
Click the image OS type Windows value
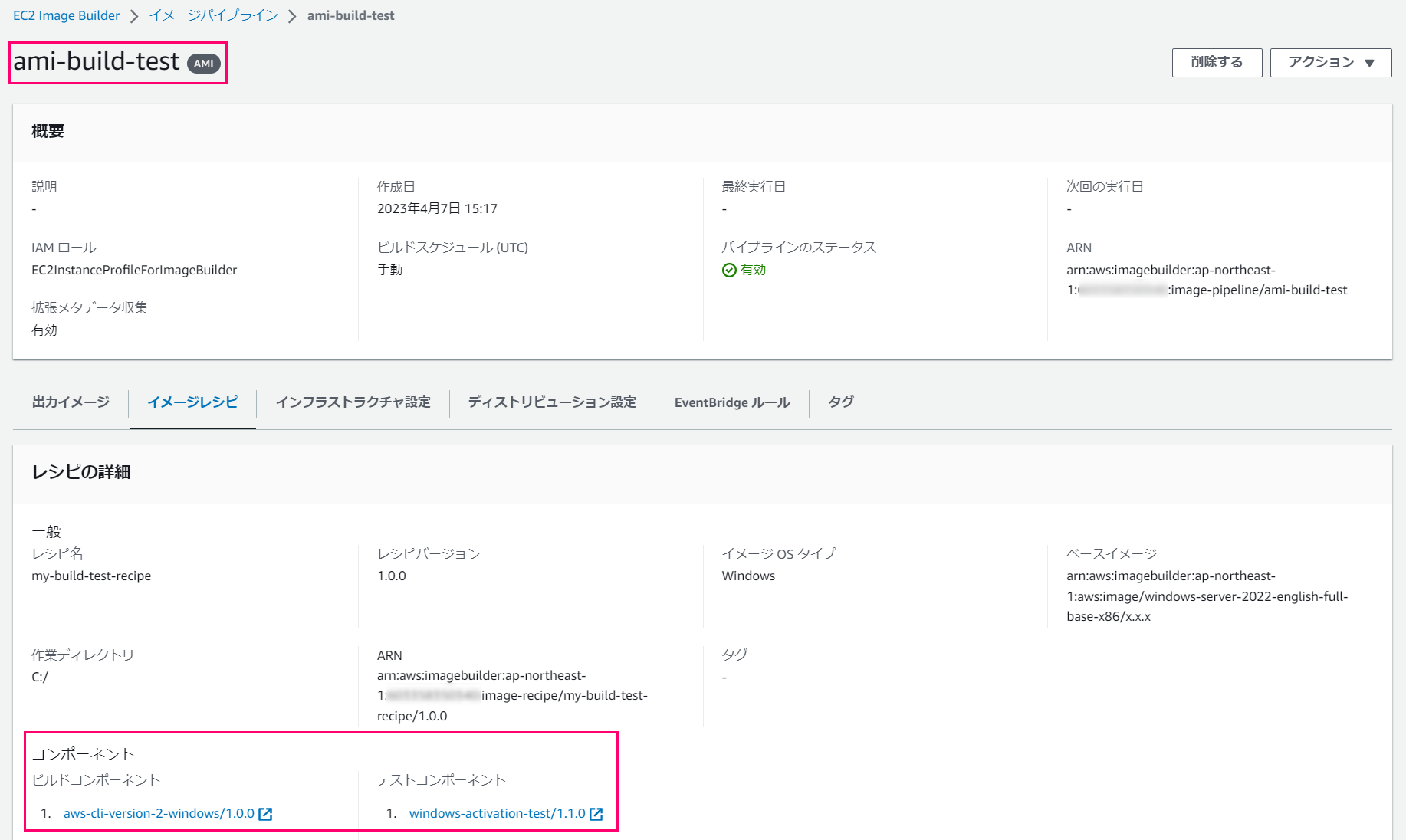(x=748, y=576)
